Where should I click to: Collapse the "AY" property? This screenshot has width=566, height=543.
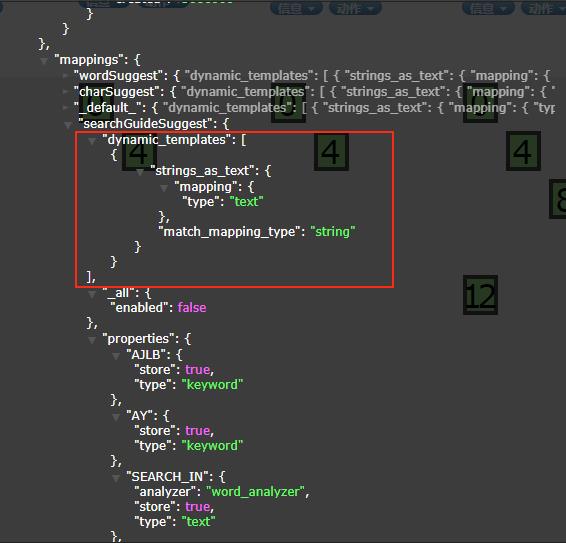(116, 417)
